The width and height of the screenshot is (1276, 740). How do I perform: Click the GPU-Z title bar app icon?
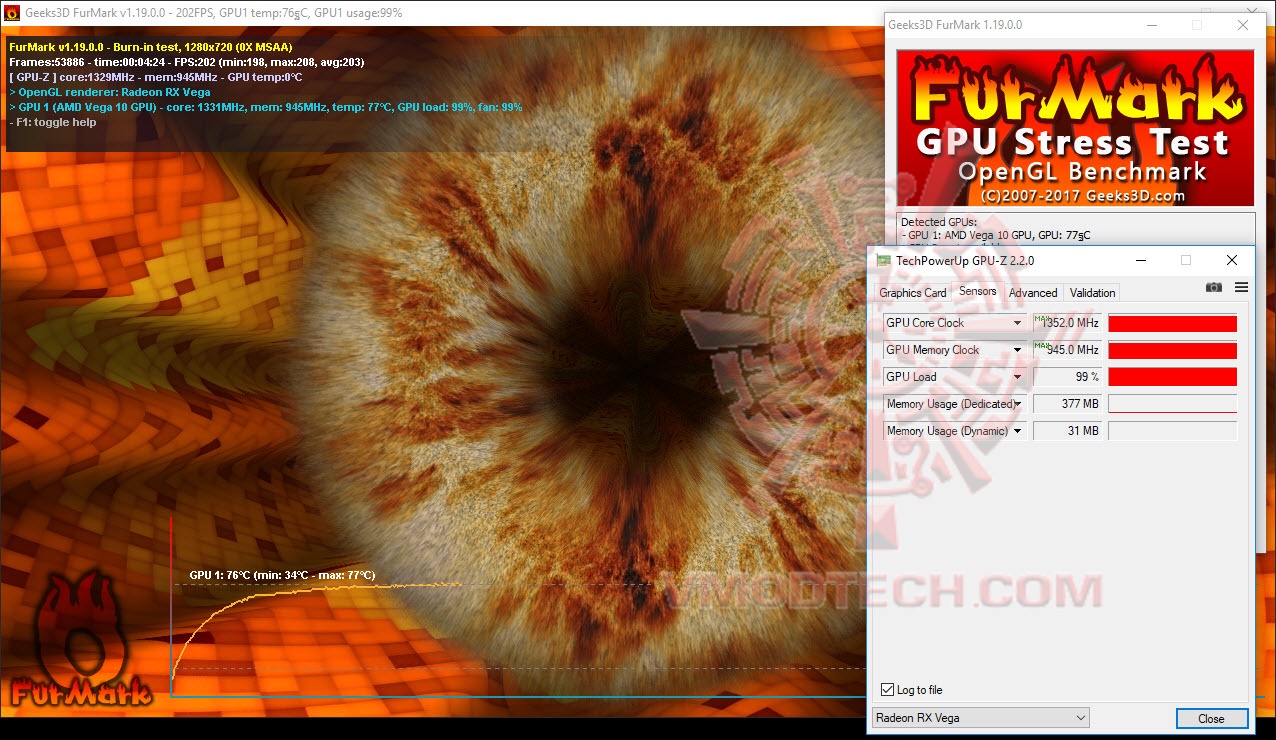point(884,260)
